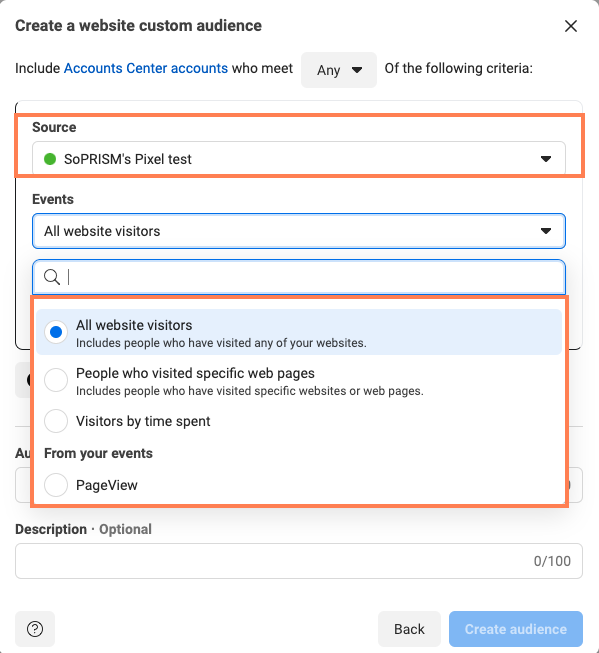The image size is (599, 653).
Task: Click the Source dropdown arrow
Action: (x=546, y=159)
